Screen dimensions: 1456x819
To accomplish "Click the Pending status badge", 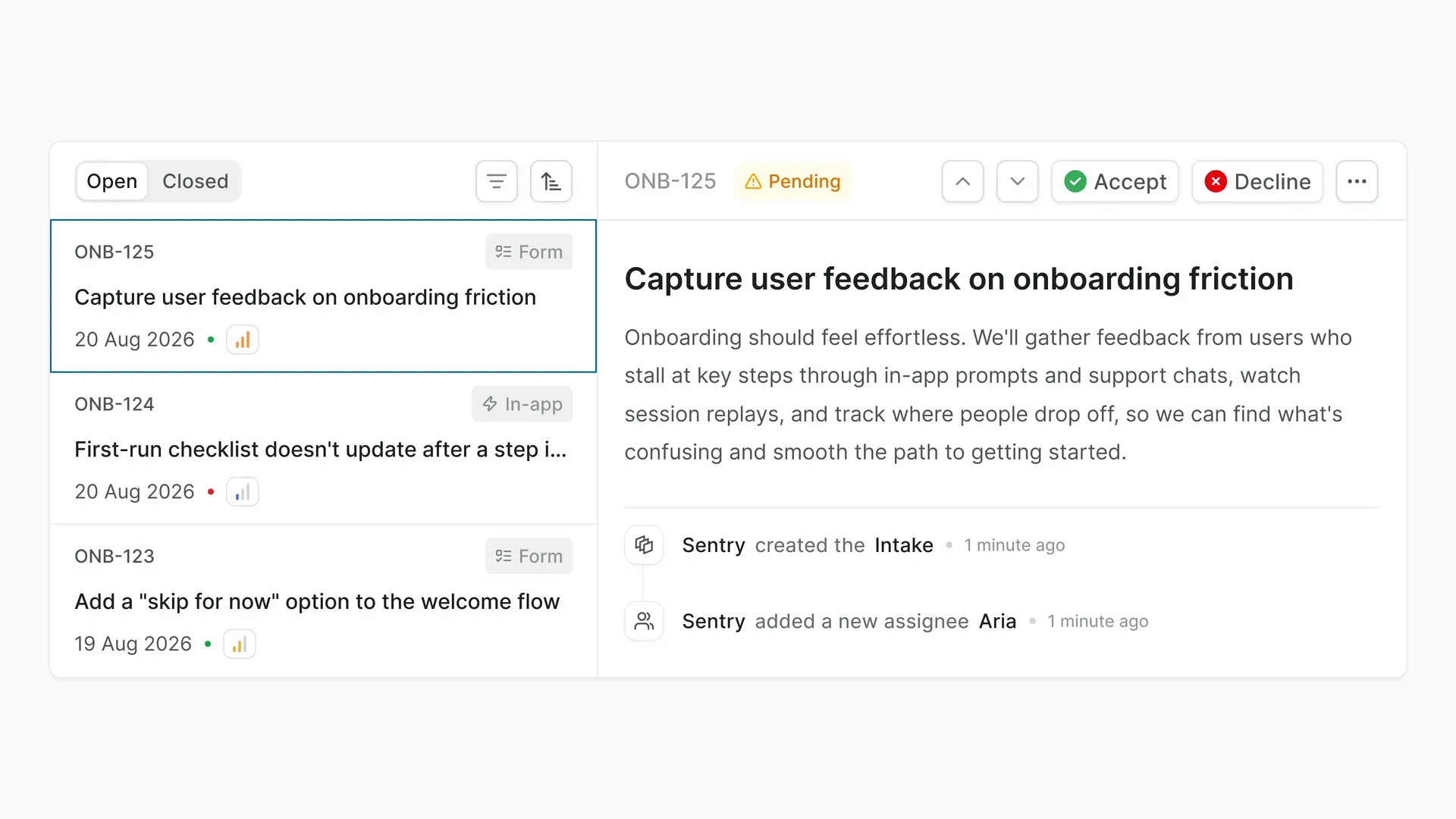I will (x=793, y=181).
